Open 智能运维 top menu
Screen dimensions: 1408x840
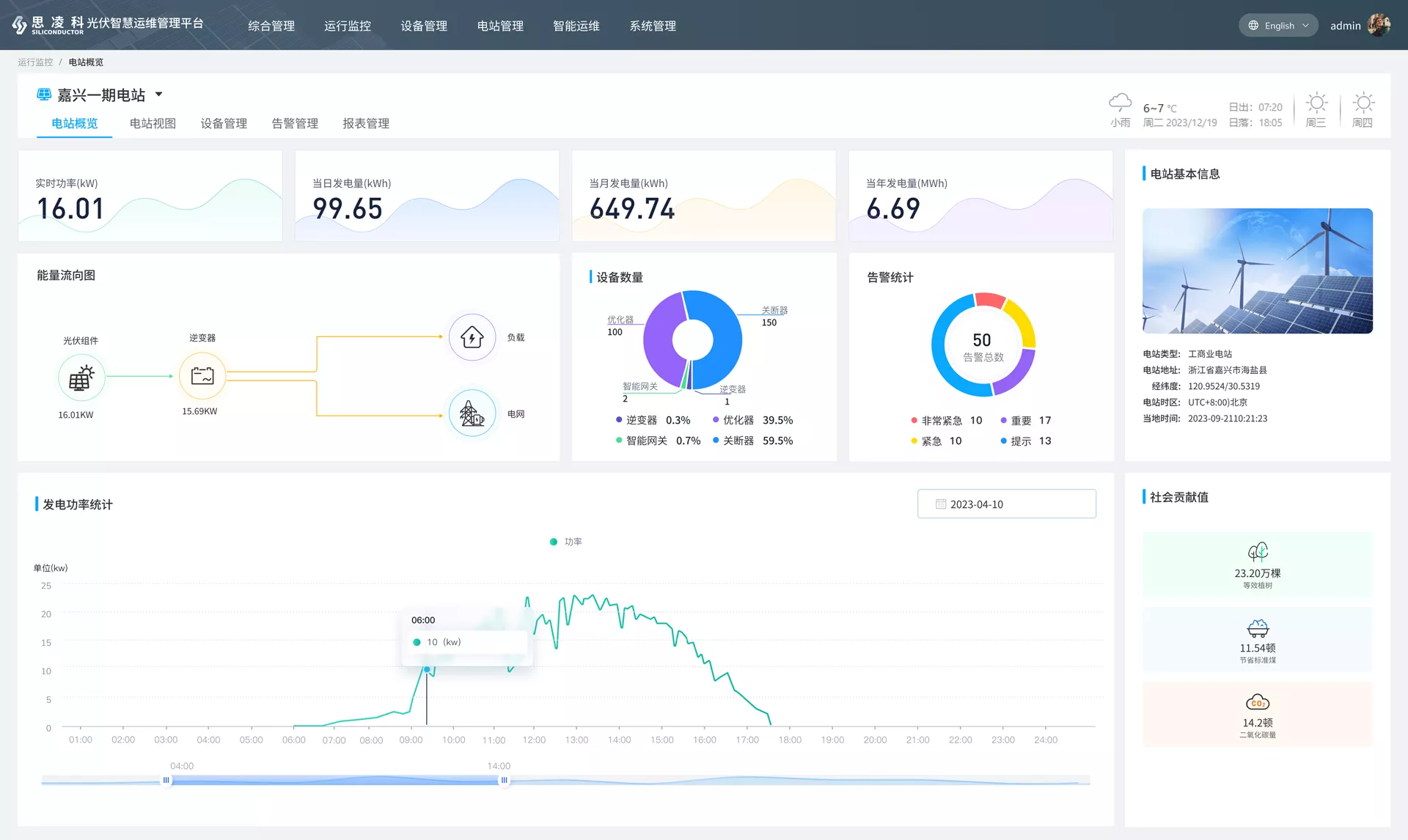point(576,26)
